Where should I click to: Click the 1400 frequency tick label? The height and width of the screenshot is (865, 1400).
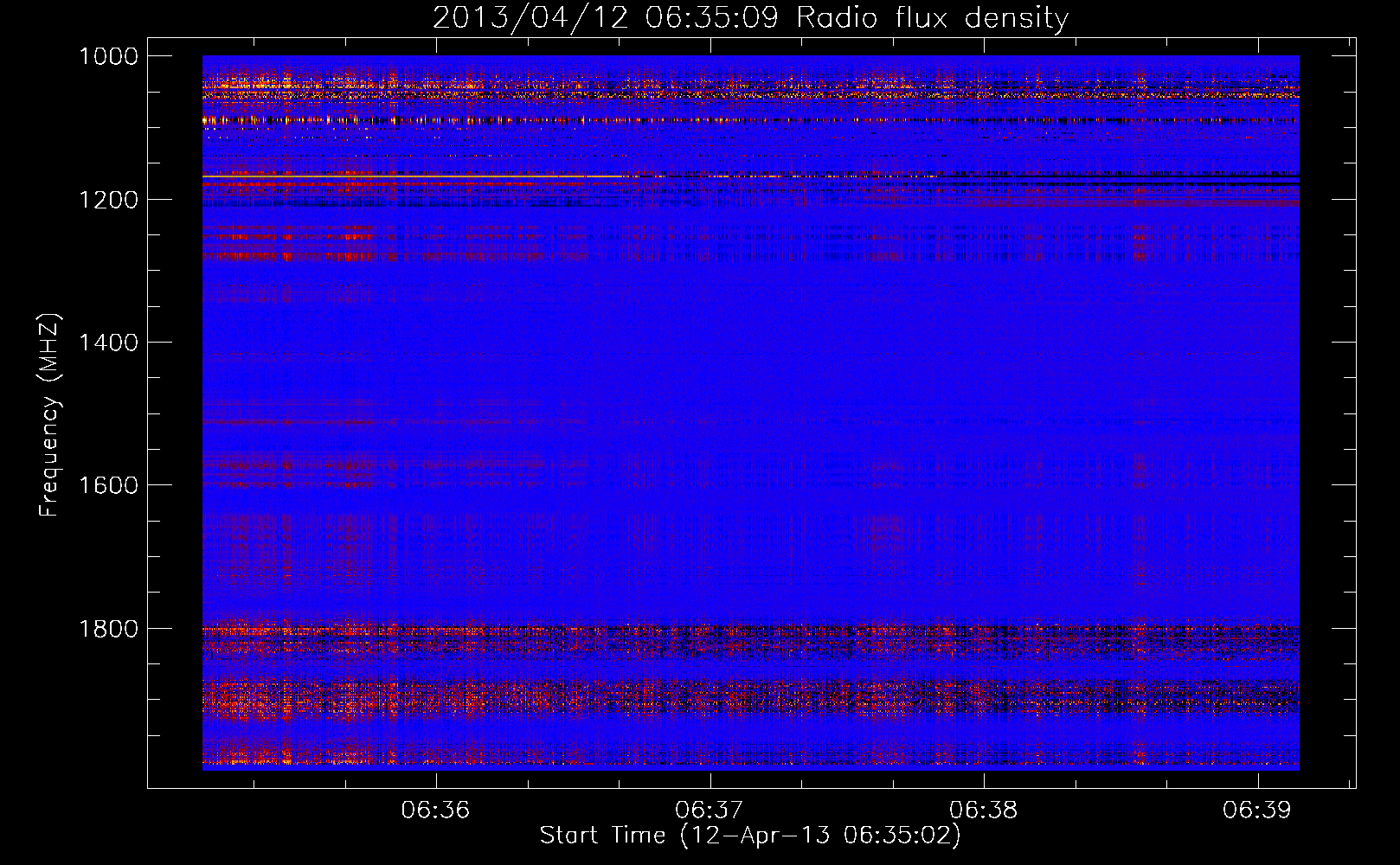(x=108, y=343)
